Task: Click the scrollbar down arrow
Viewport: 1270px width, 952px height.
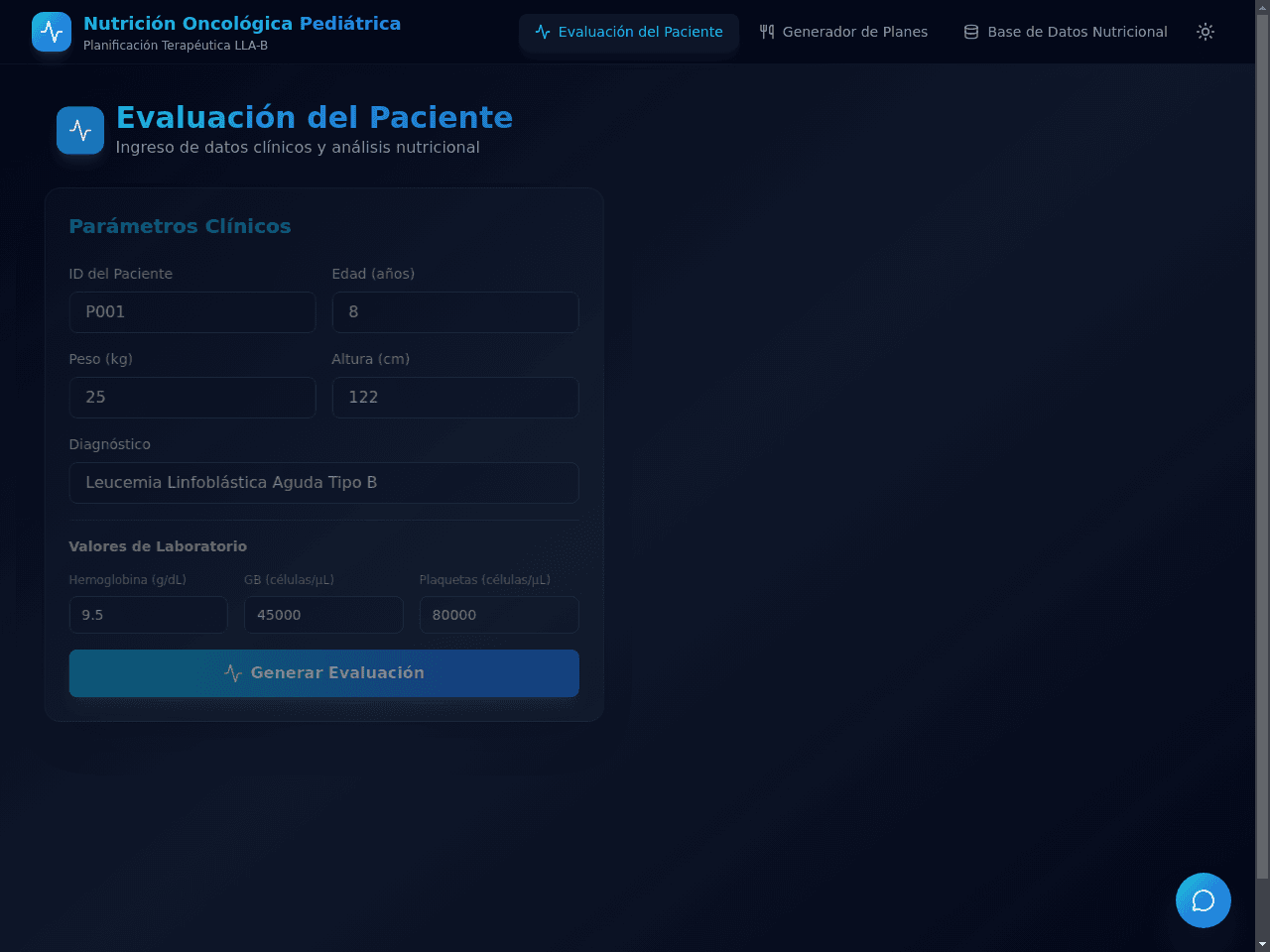Action: click(x=1262, y=944)
